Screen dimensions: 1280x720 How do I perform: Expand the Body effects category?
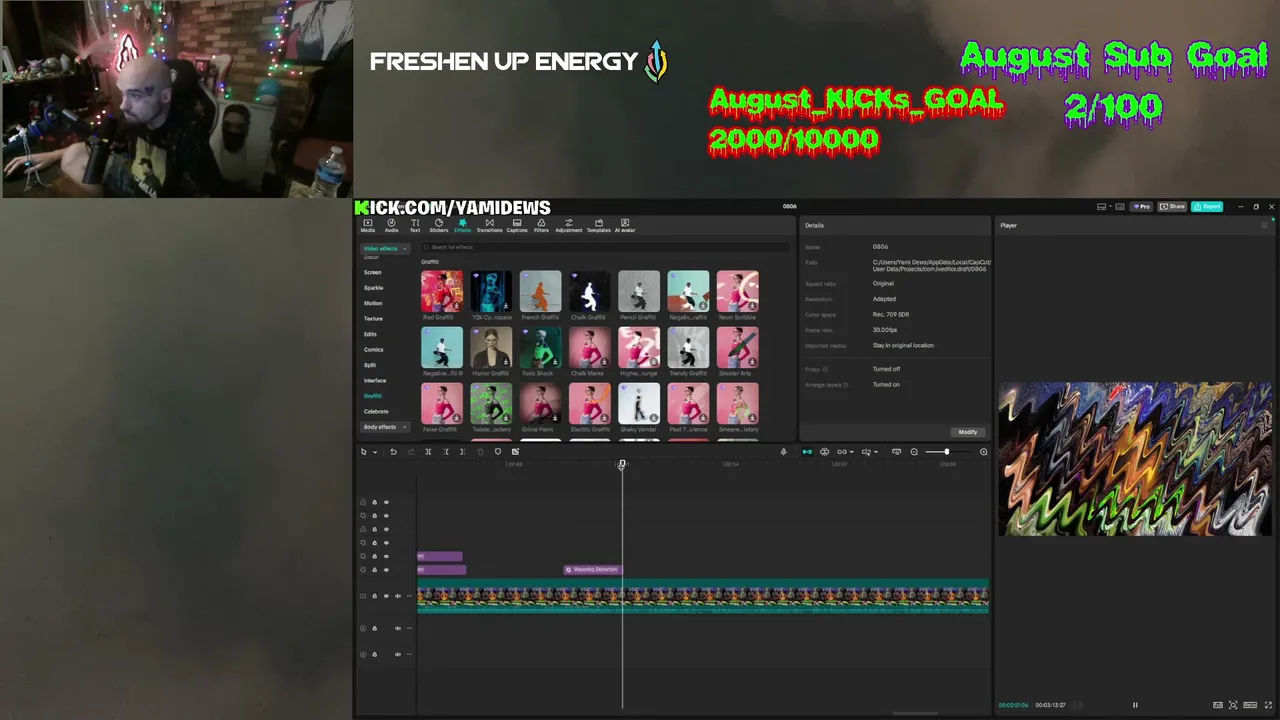pyautogui.click(x=385, y=427)
